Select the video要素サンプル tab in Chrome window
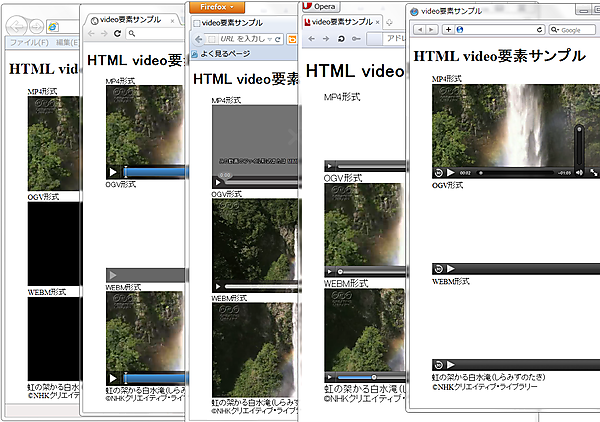 coord(130,20)
